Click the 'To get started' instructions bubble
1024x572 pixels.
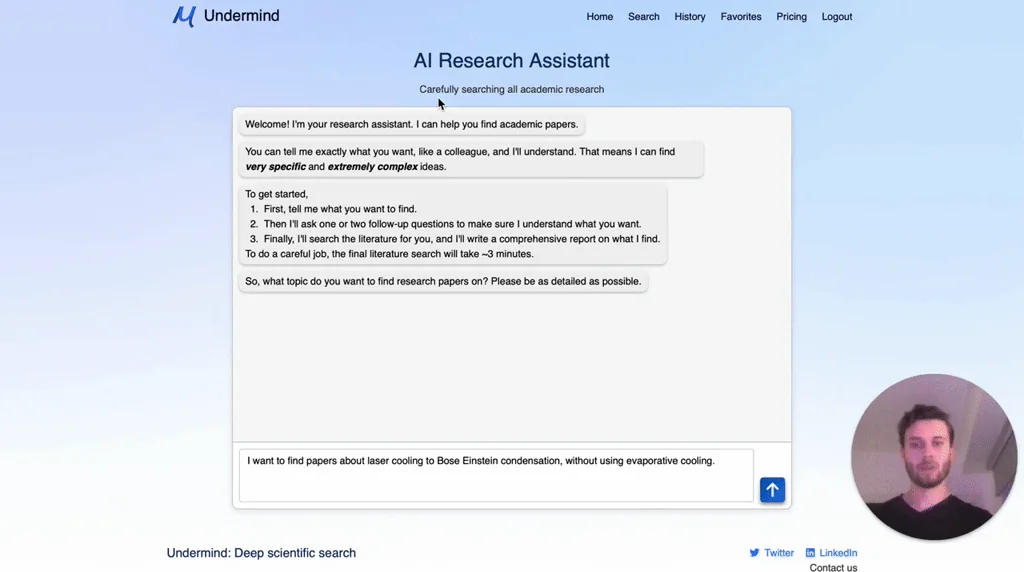[452, 224]
